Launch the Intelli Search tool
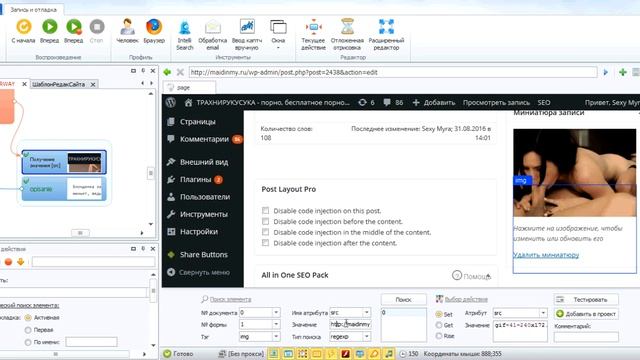Viewport: 640px width, 360px height. (x=184, y=27)
